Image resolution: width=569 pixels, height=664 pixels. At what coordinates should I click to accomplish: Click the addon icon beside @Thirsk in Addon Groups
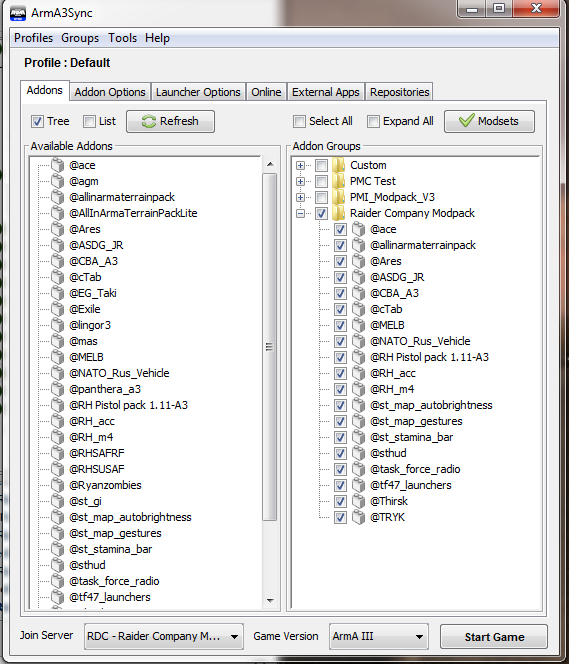pos(359,501)
